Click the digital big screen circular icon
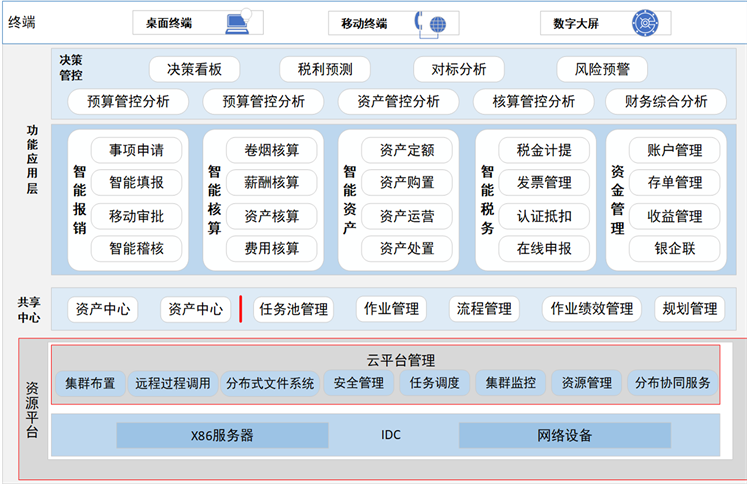Screen dimensions: 747x484 [645, 22]
